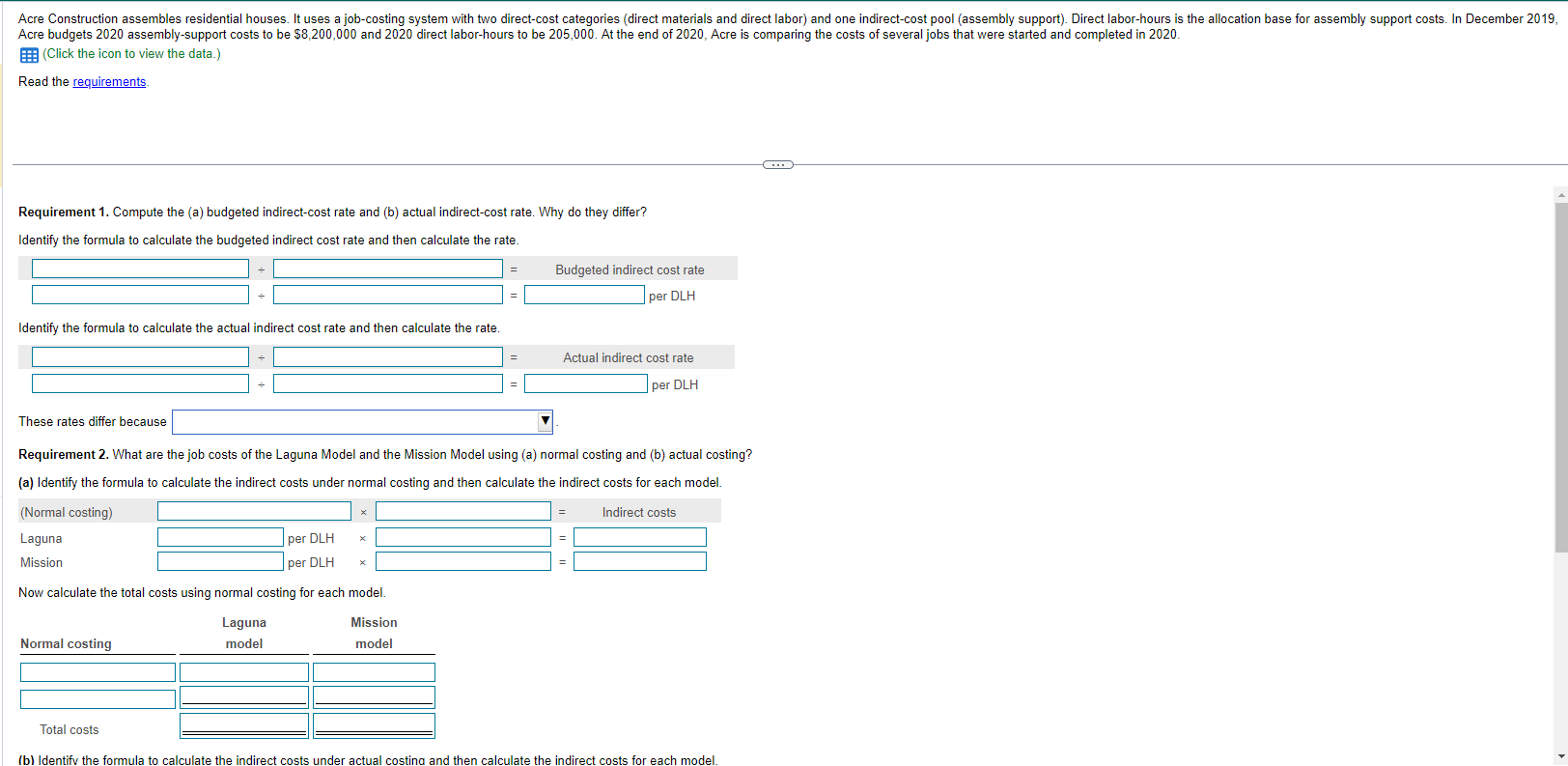Screen dimensions: 1568x766
Task: Click budgeted rate numerator value field
Action: (x=140, y=295)
